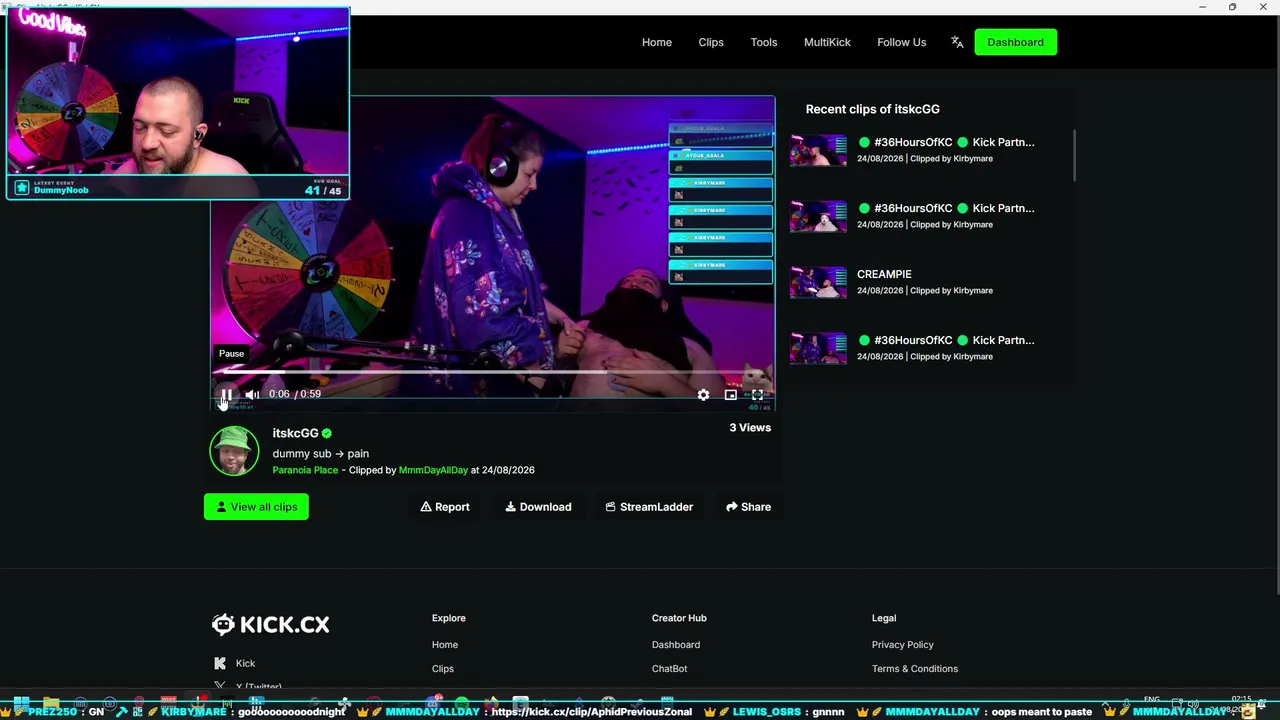Image resolution: width=1280 pixels, height=720 pixels.
Task: Open the second #36HoursOfKC clip thumbnail
Action: pyautogui.click(x=818, y=216)
